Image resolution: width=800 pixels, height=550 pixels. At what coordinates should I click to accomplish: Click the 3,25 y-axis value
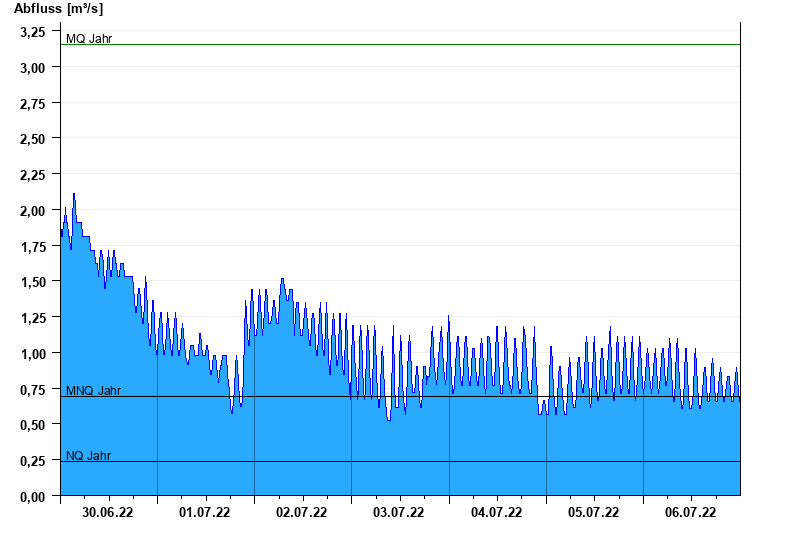click(33, 32)
